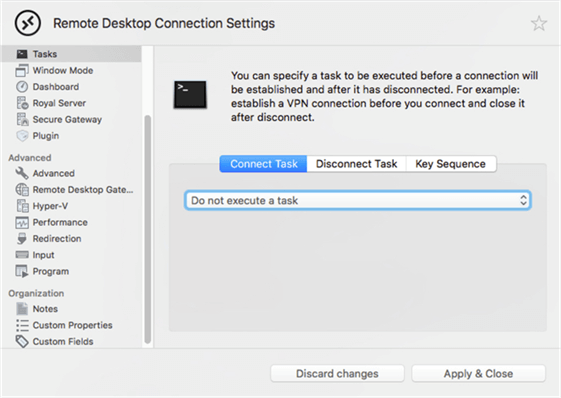This screenshot has height=398, width=561.
Task: Click the Remote Desktop logo icon in header
Action: click(28, 23)
